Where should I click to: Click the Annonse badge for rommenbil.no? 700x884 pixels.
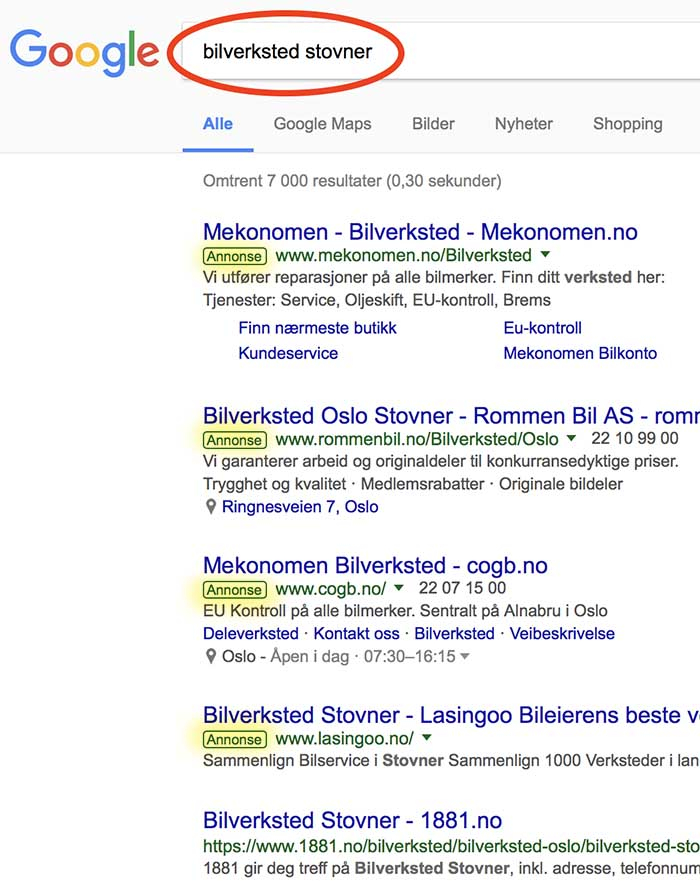coord(235,440)
